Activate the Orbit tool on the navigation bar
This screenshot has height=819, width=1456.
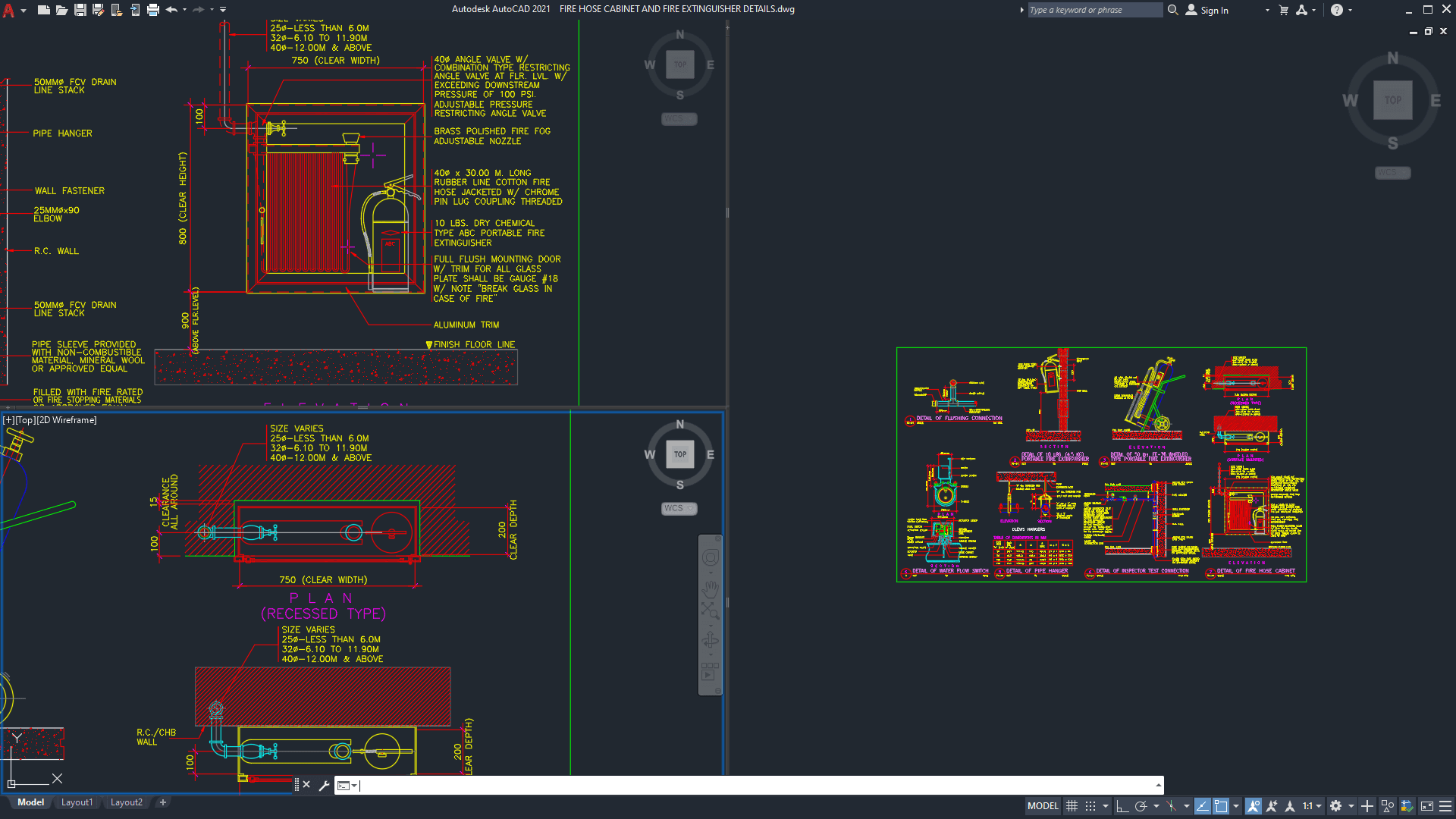(710, 639)
